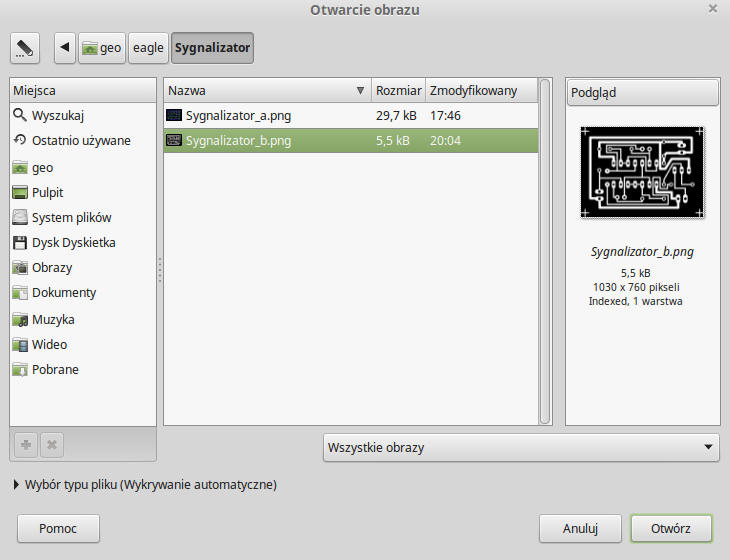Select Dysk Dyskietka floppy drive

click(x=73, y=243)
